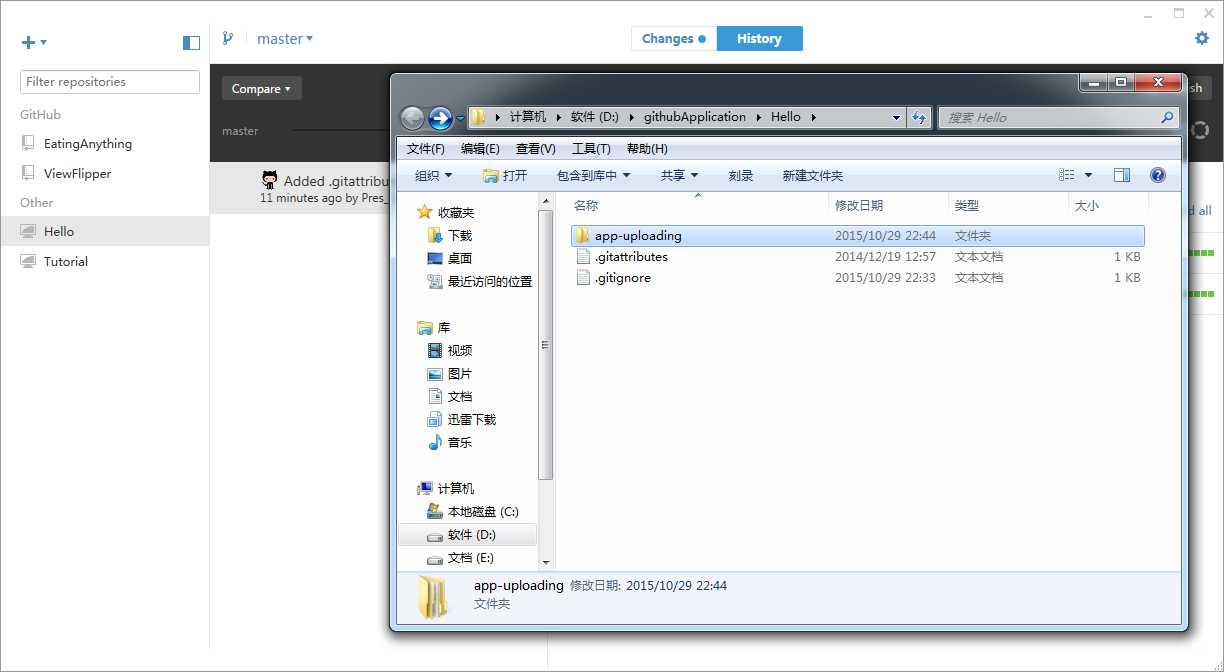Click the Explorer forward navigation arrow
Viewport: 1224px width, 672px height.
coord(440,118)
